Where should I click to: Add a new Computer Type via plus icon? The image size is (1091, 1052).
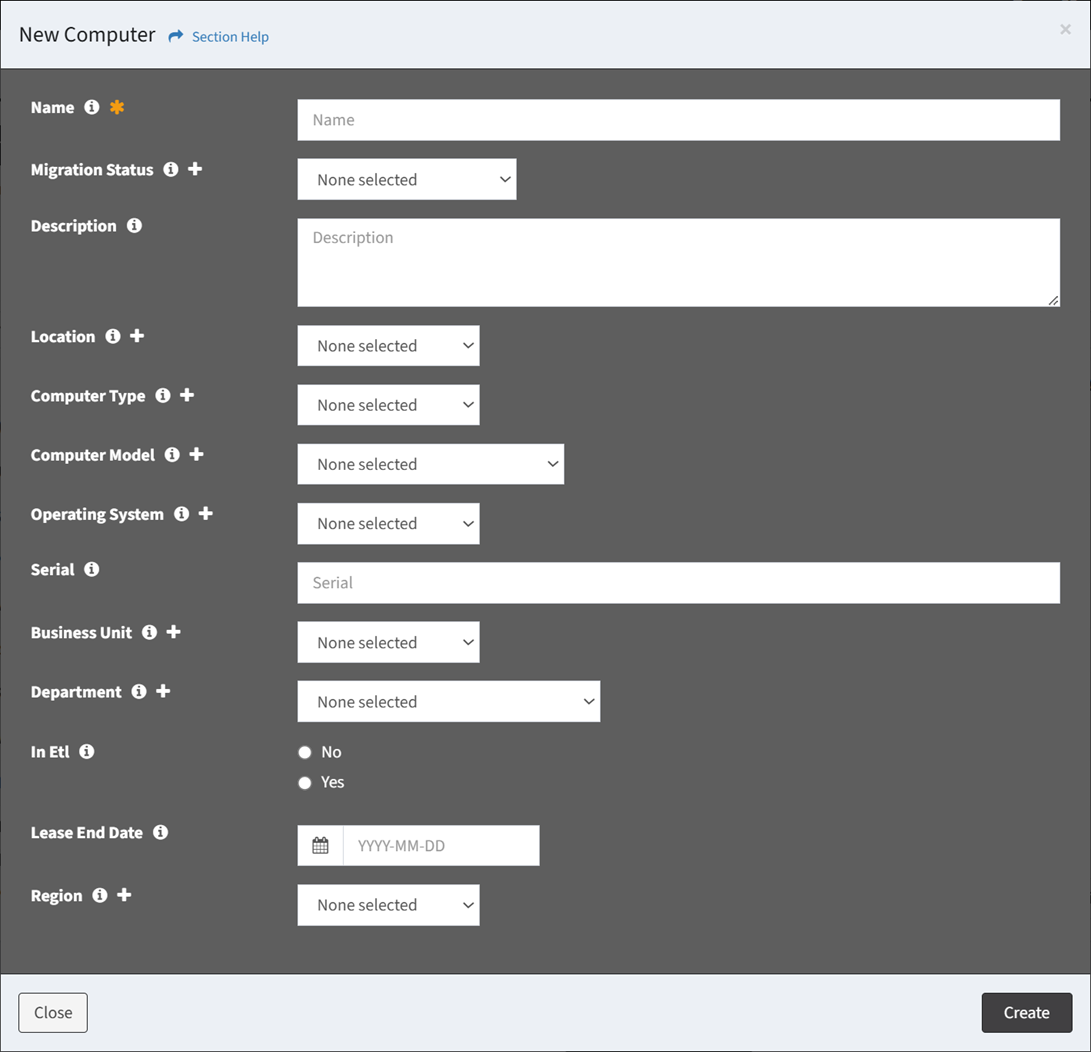187,395
